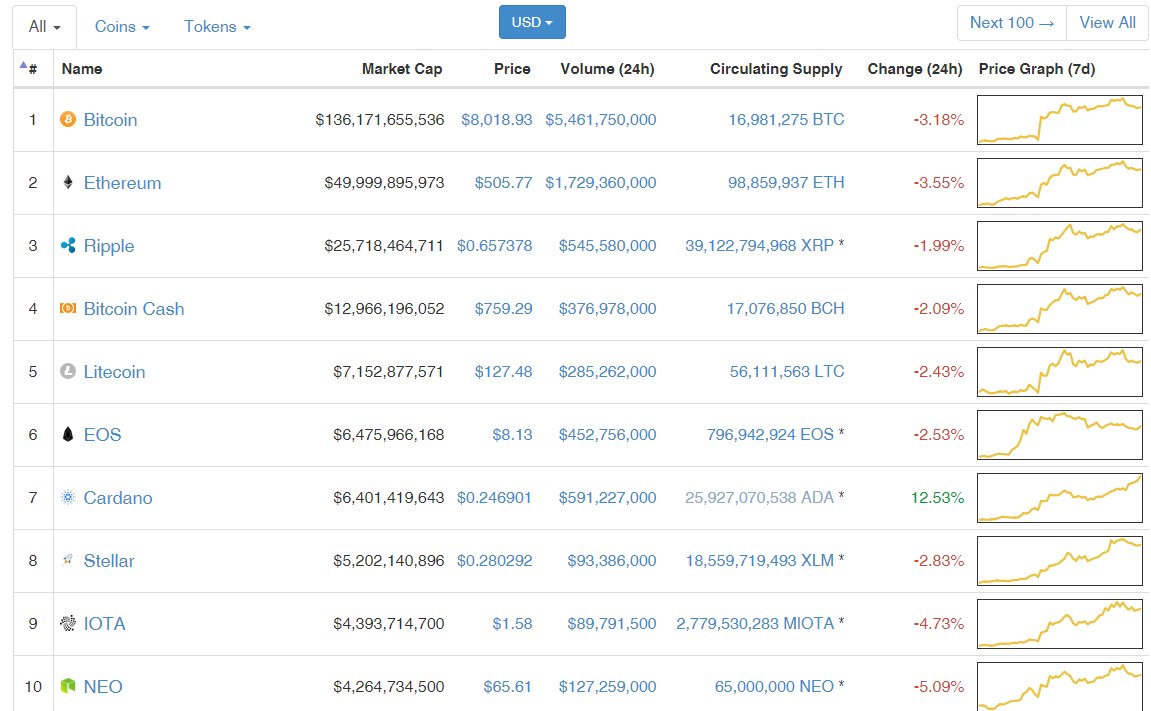
Task: Click the IOTA logo icon
Action: tap(68, 624)
